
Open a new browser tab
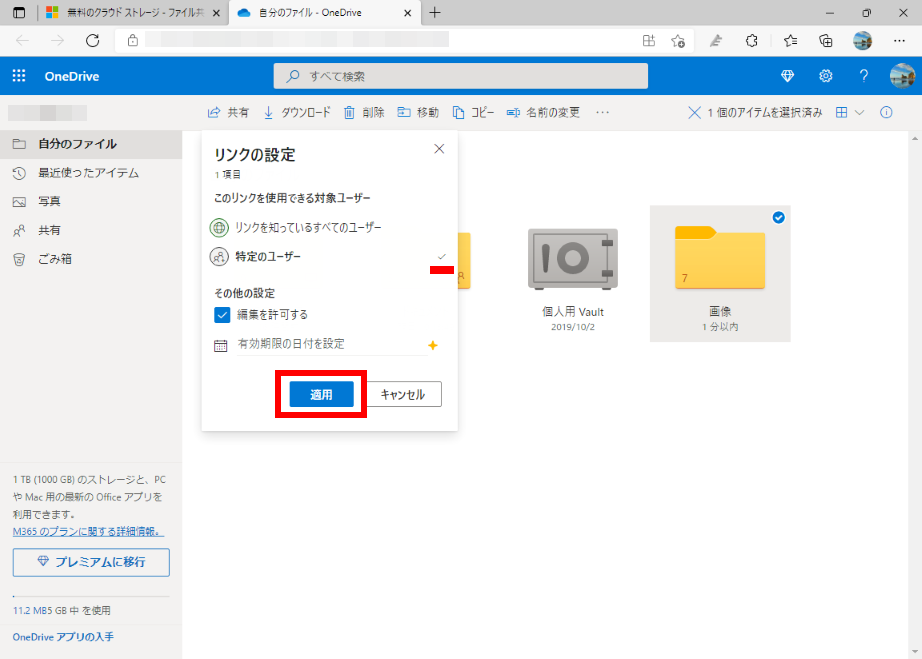pos(435,12)
